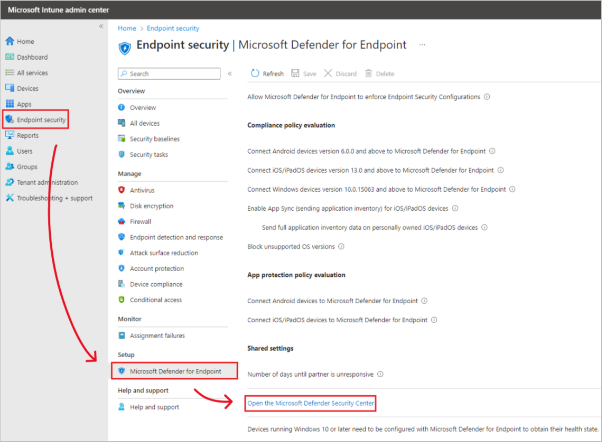
Task: Click the Home icon in left navigation
Action: [10, 41]
